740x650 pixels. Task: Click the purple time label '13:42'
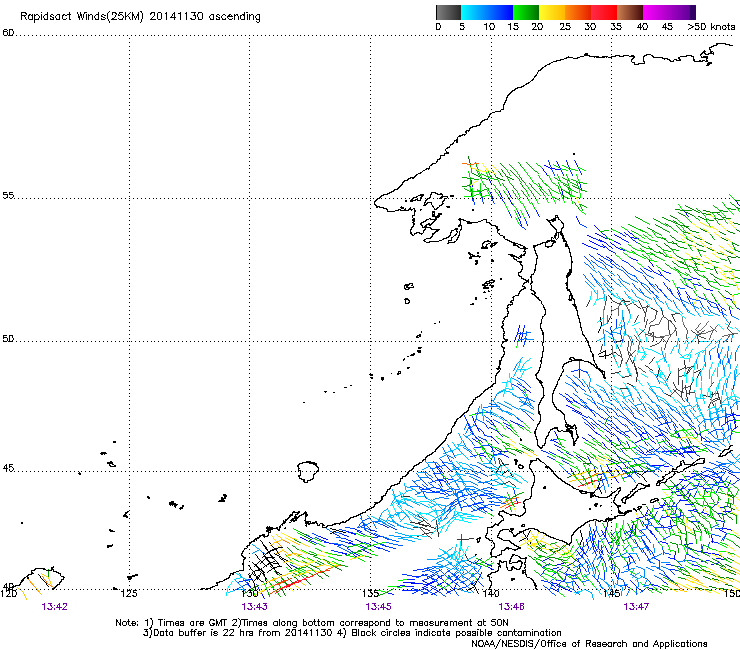54,607
